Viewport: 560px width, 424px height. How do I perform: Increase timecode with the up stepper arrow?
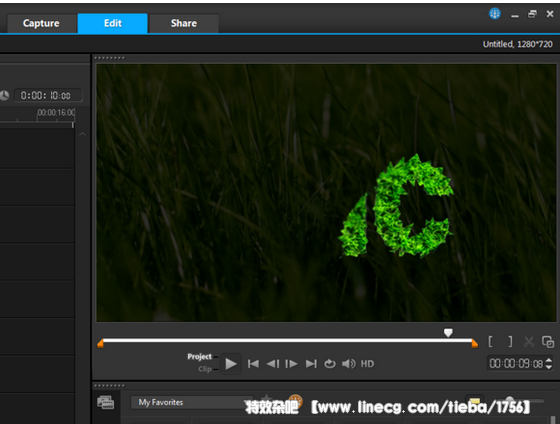[x=549, y=360]
